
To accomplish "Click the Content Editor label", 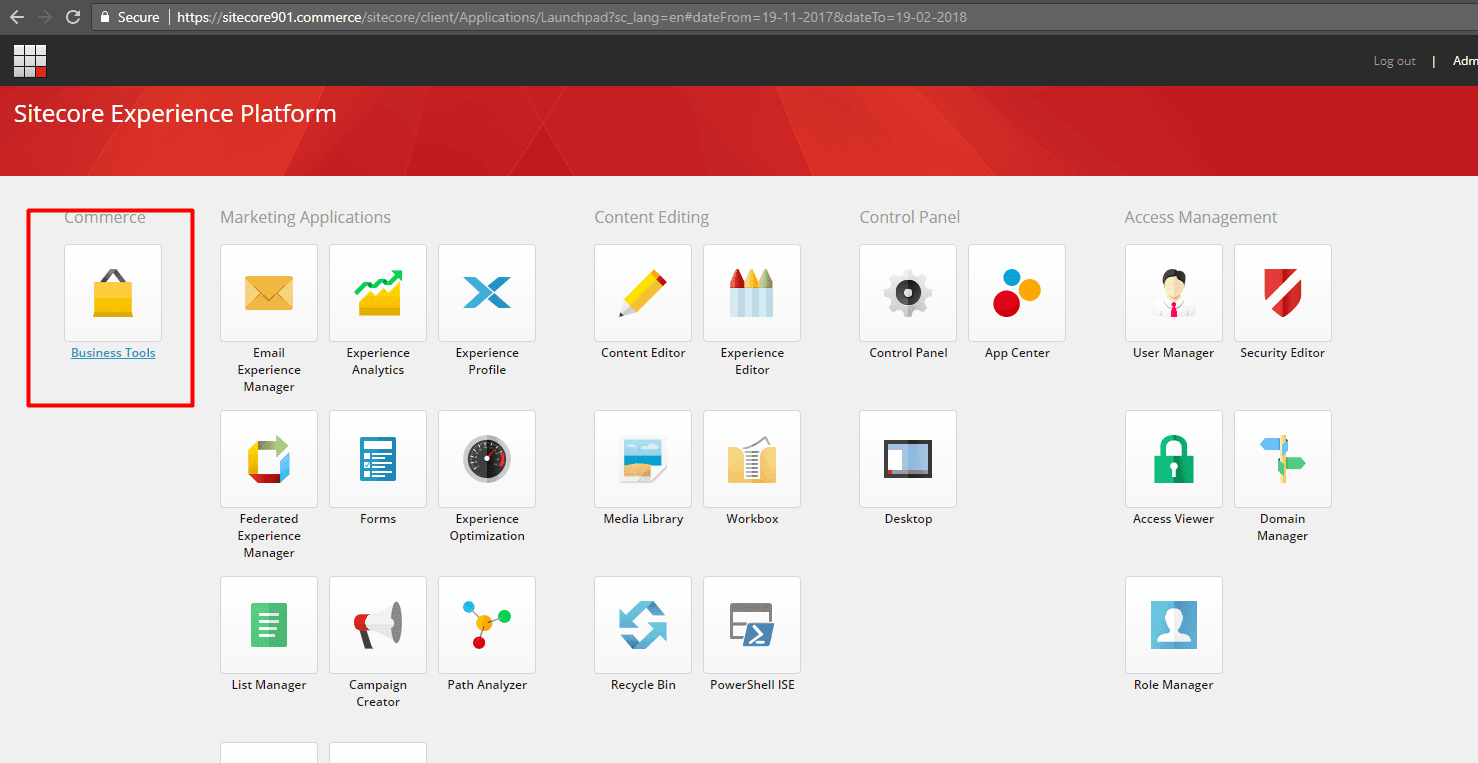I will click(x=643, y=353).
